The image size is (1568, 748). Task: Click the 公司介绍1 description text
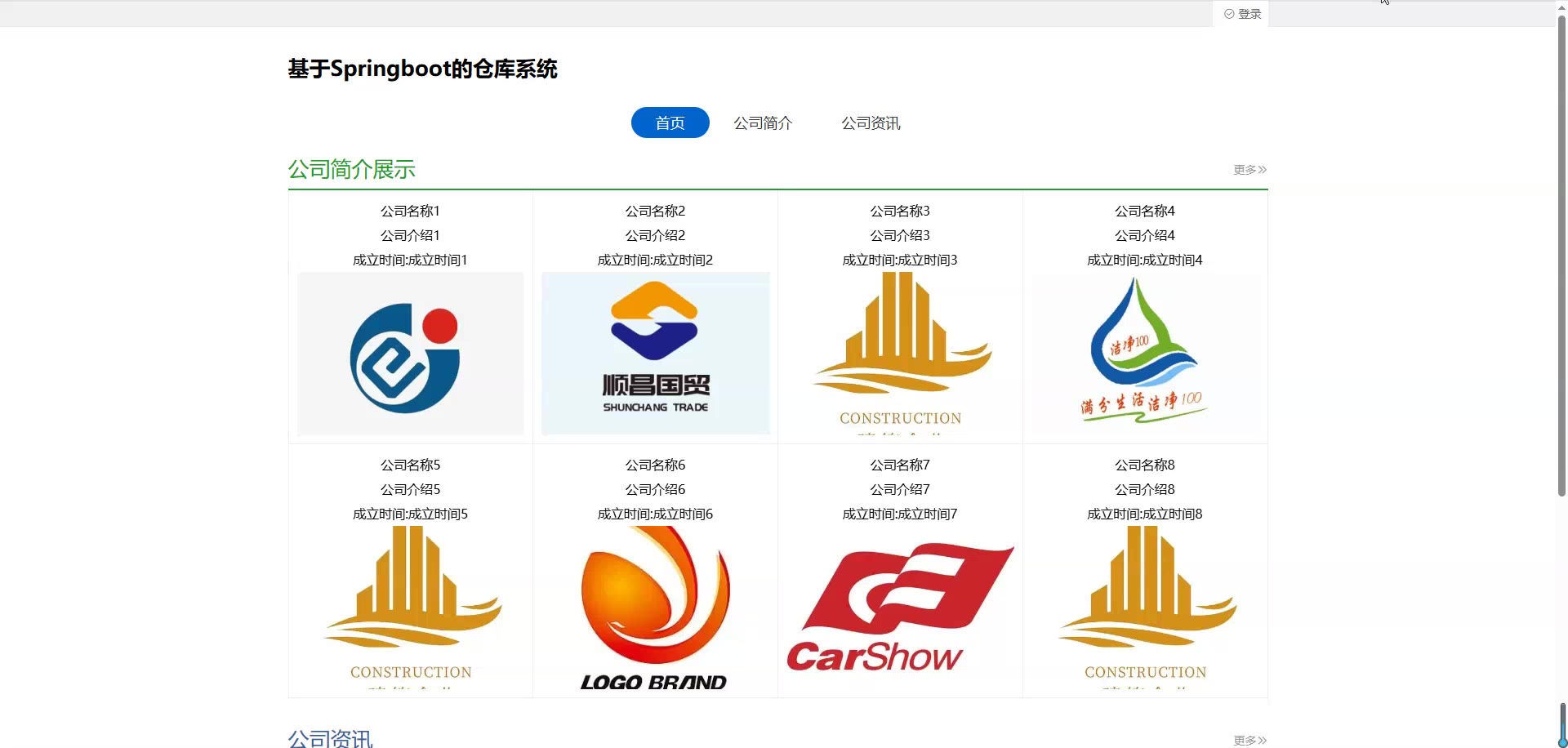[x=410, y=235]
